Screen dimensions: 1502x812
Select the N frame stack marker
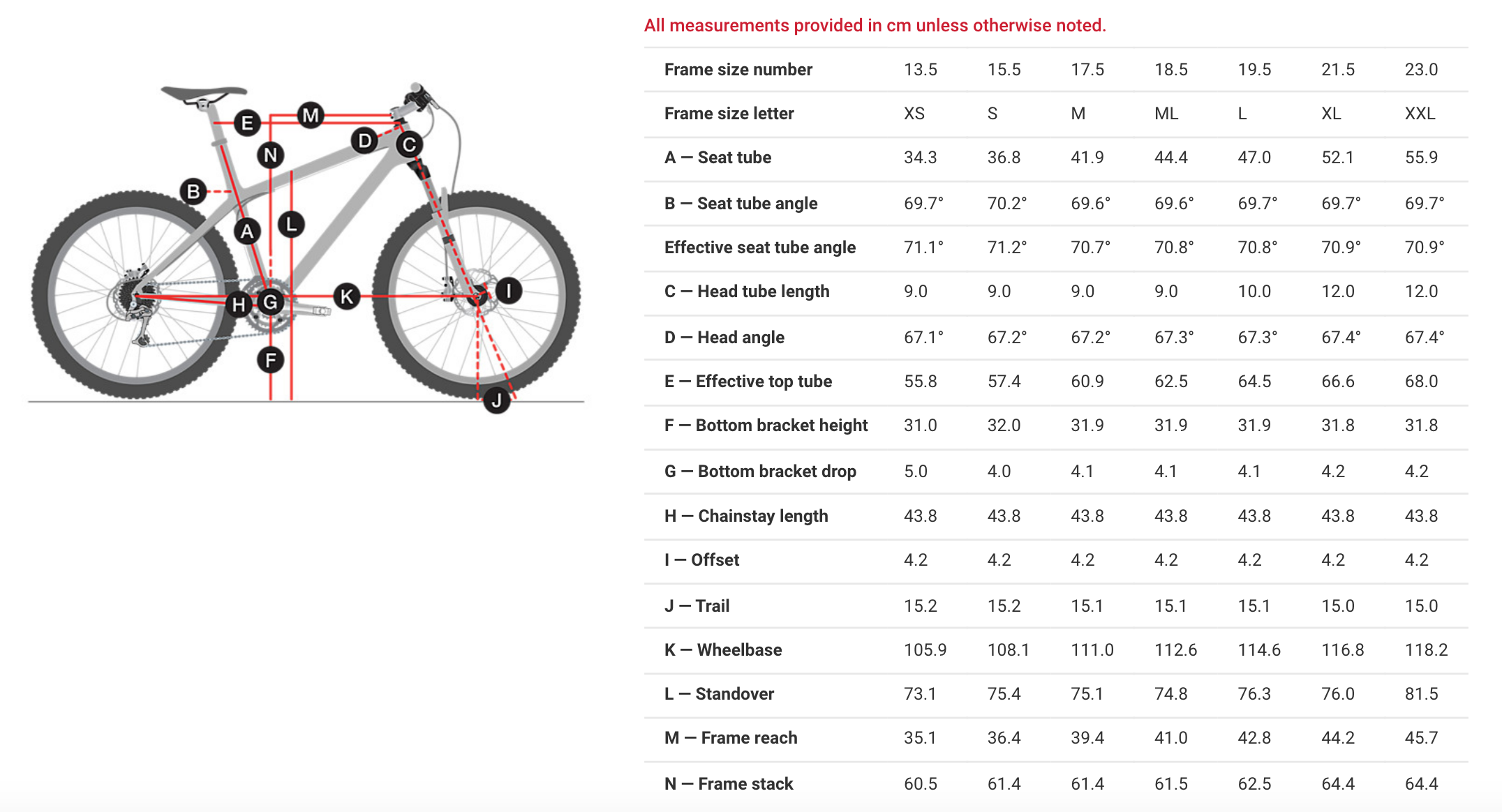270,155
